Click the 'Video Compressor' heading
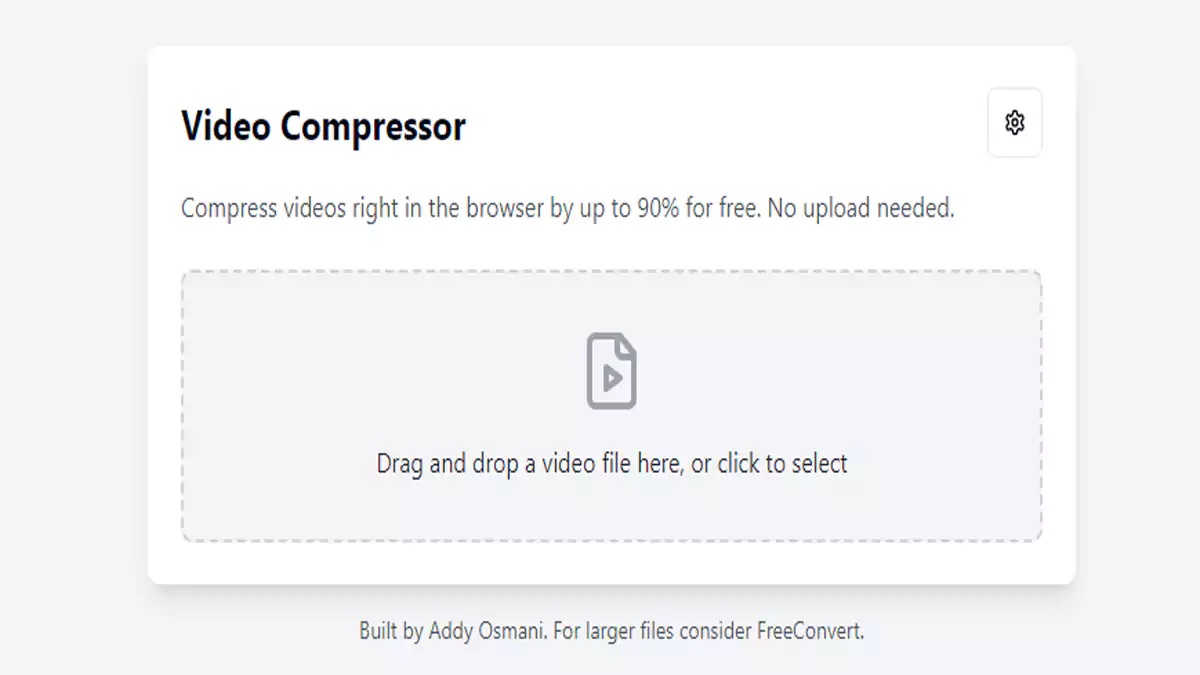The image size is (1200, 675). pyautogui.click(x=323, y=126)
